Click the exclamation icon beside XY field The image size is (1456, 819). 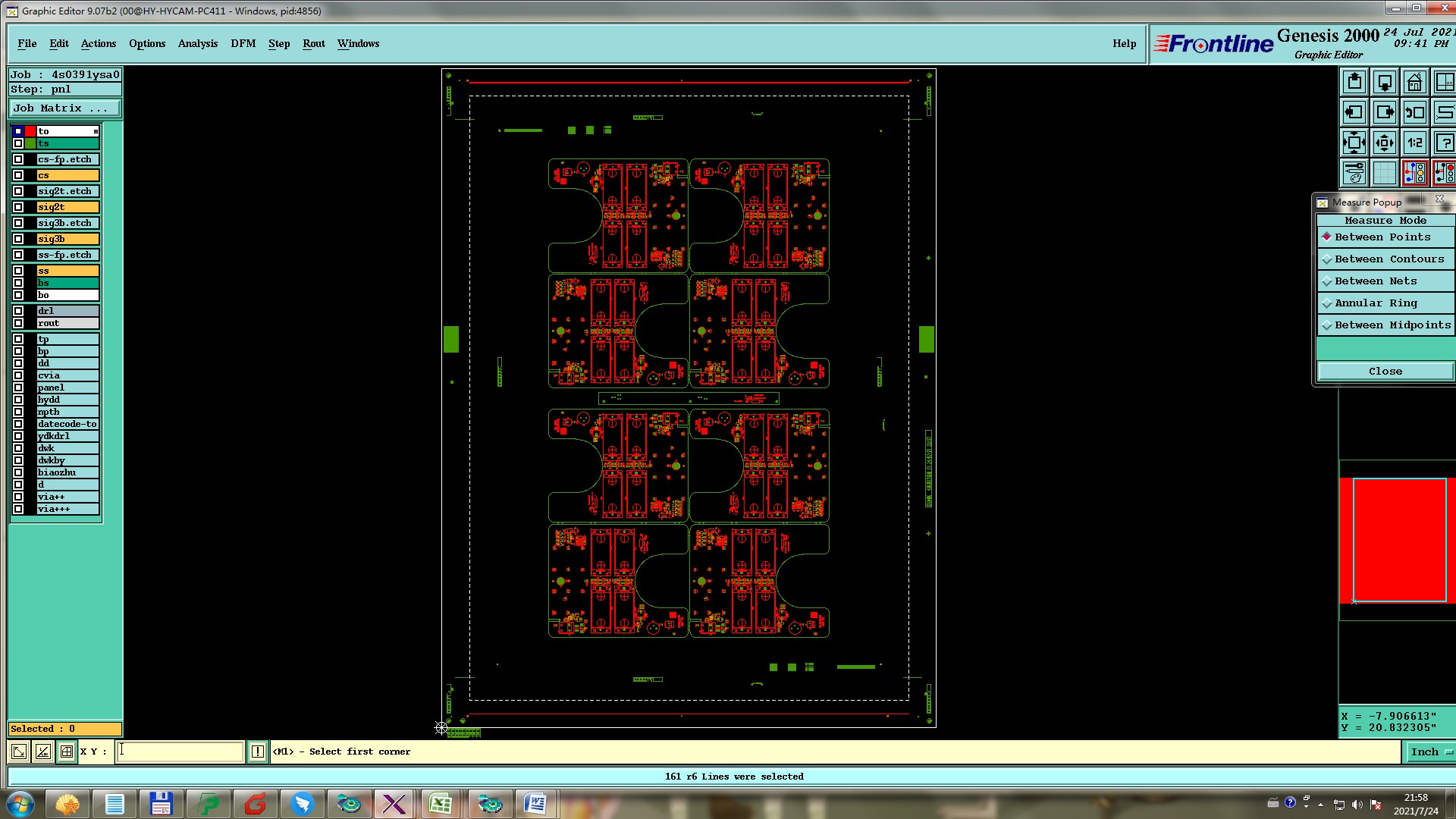pyautogui.click(x=258, y=752)
